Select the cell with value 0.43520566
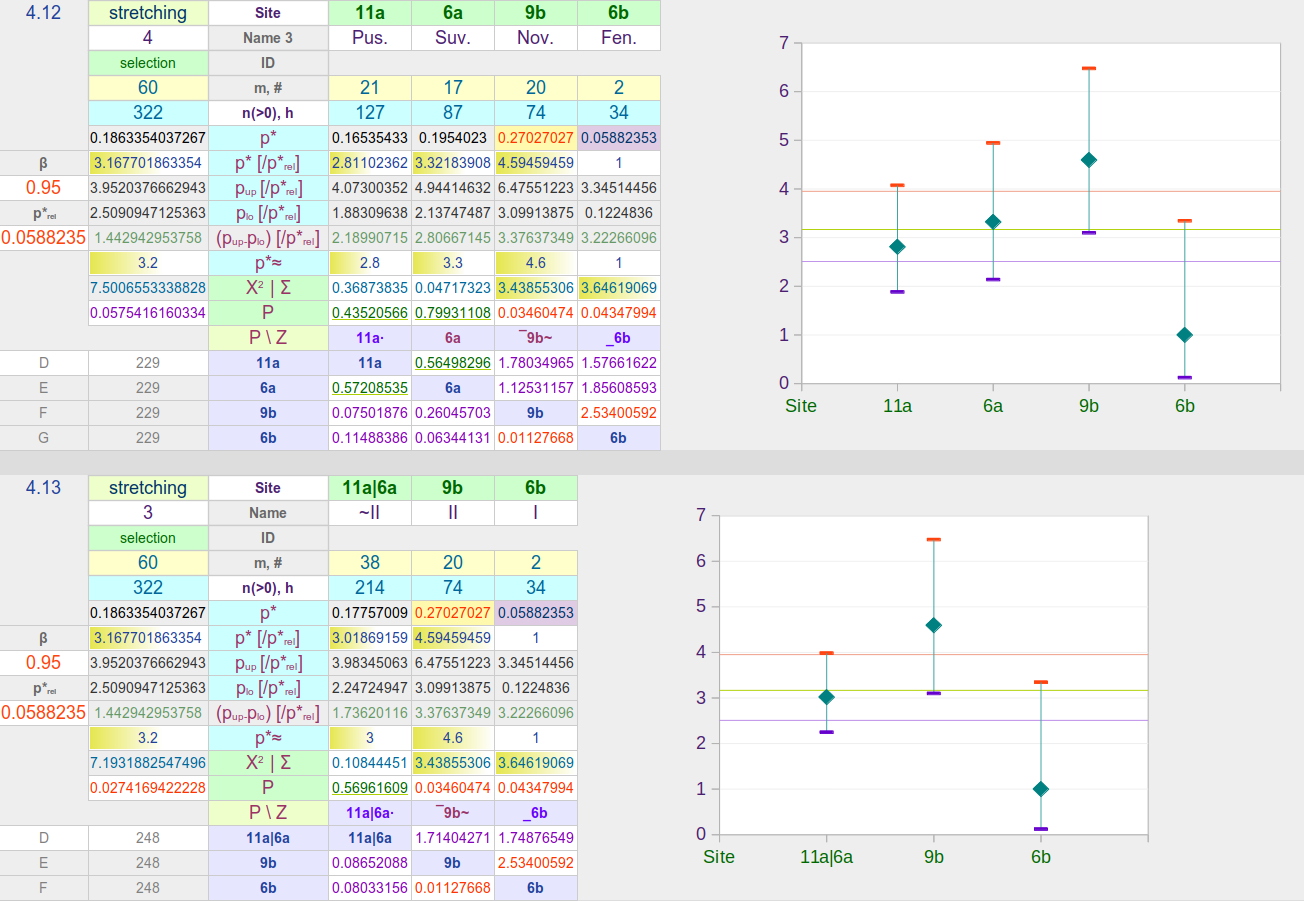Viewport: 1304px width, 901px height. (x=369, y=313)
